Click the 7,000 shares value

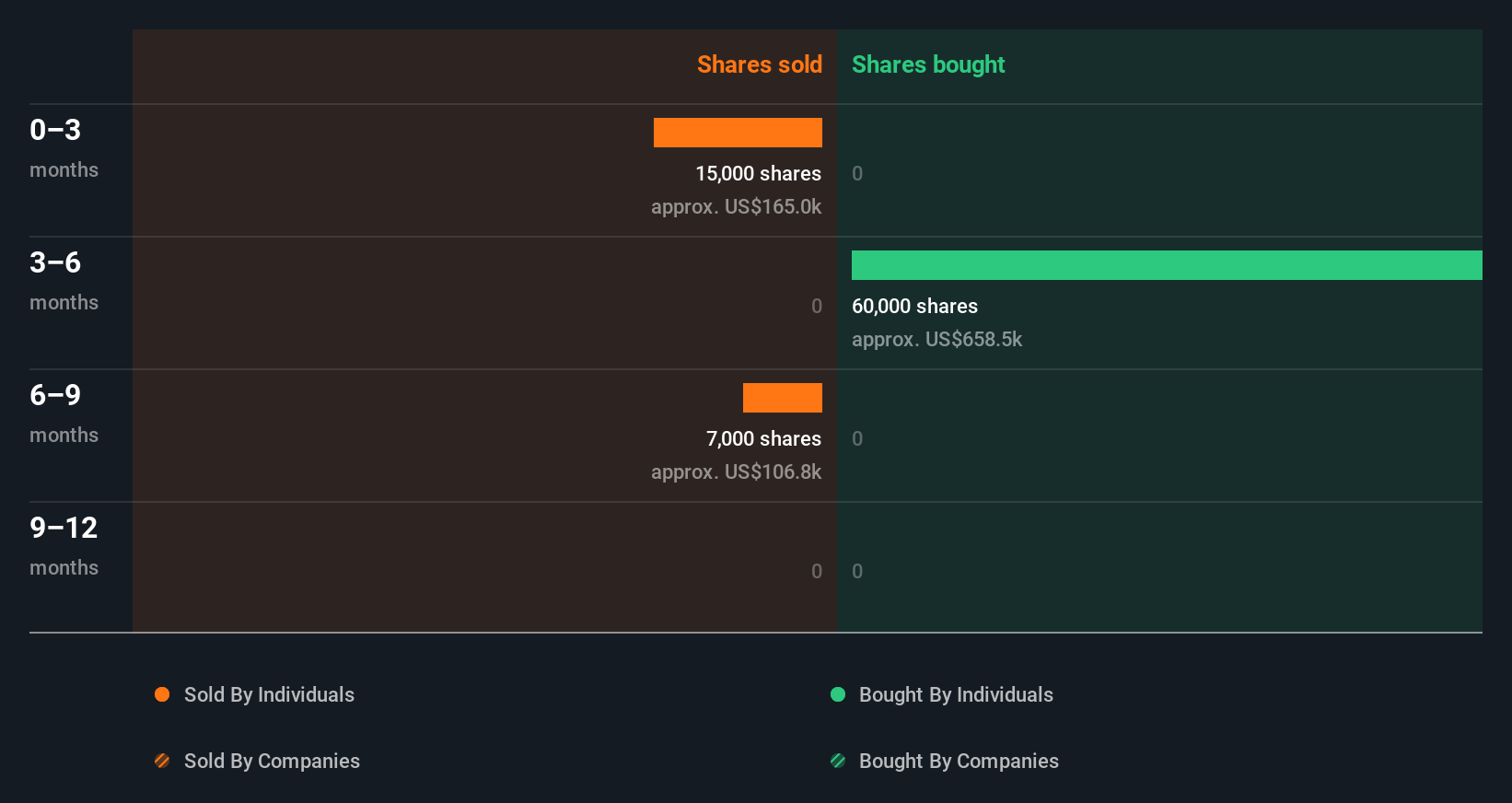click(x=763, y=438)
